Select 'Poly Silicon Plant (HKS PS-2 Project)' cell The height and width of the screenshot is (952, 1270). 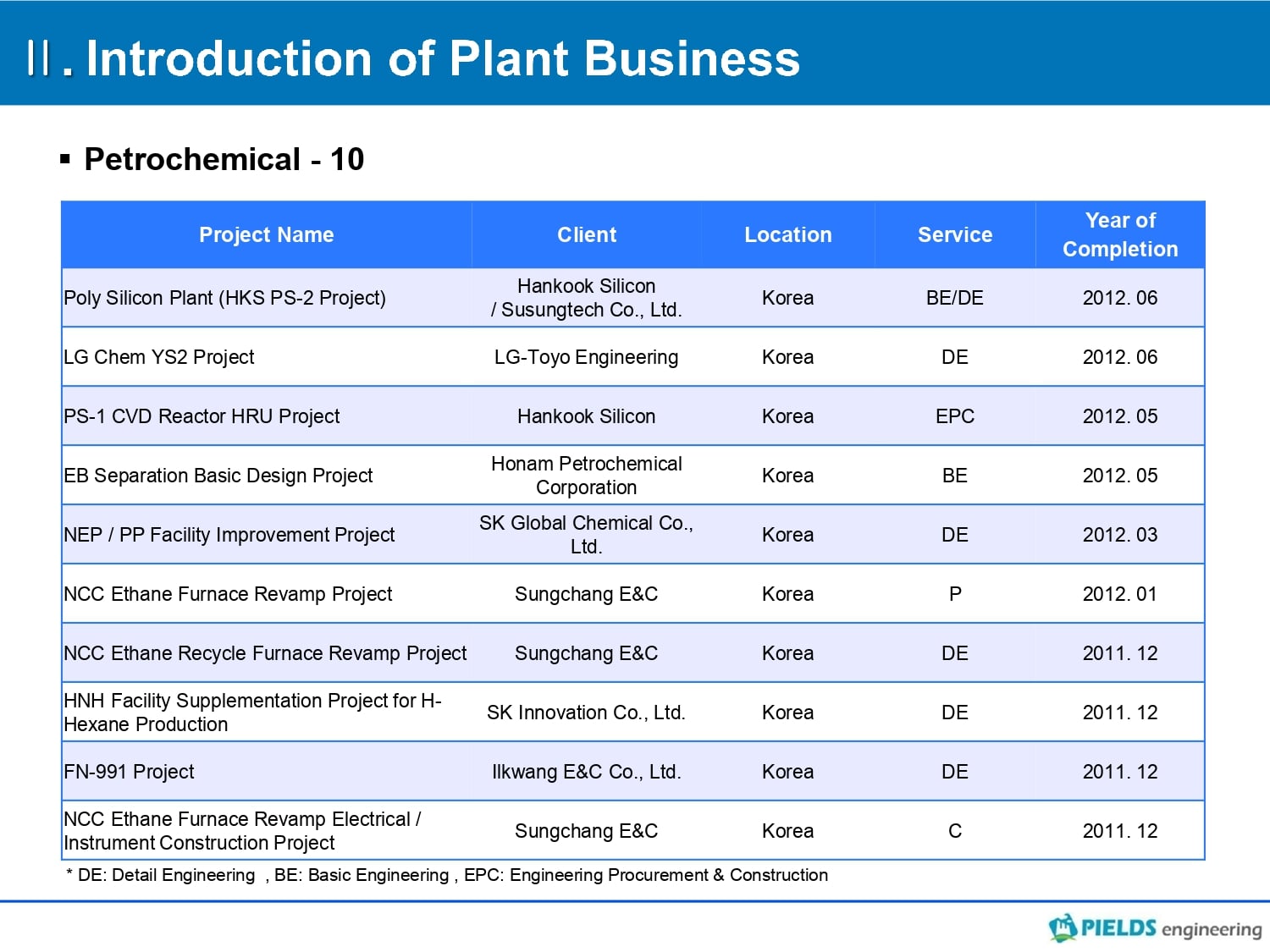click(267, 298)
